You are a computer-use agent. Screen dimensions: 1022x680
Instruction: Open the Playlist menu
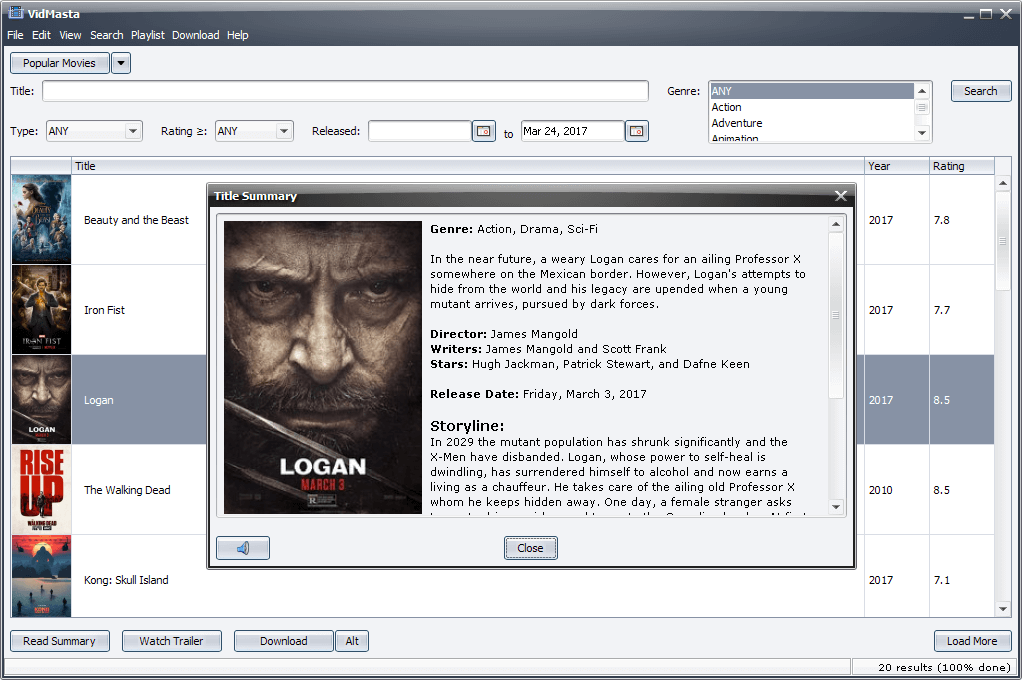tap(147, 34)
